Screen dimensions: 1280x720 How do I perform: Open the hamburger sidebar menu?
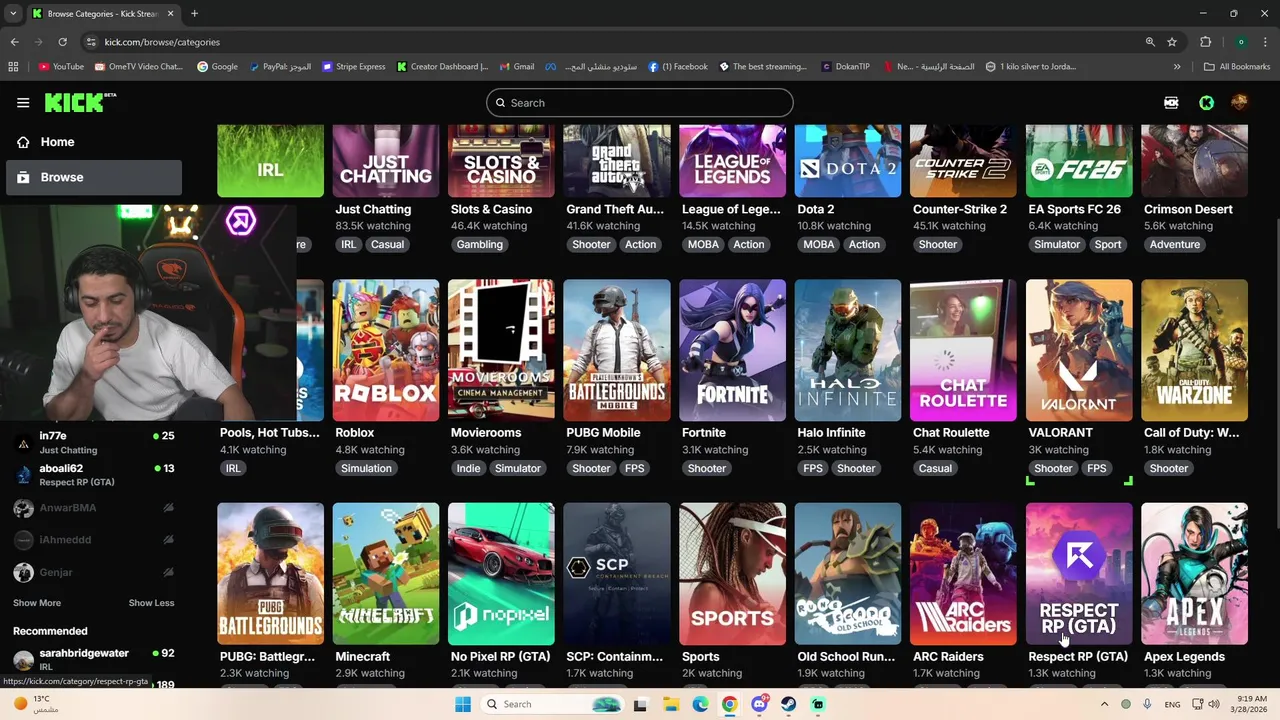[x=23, y=103]
